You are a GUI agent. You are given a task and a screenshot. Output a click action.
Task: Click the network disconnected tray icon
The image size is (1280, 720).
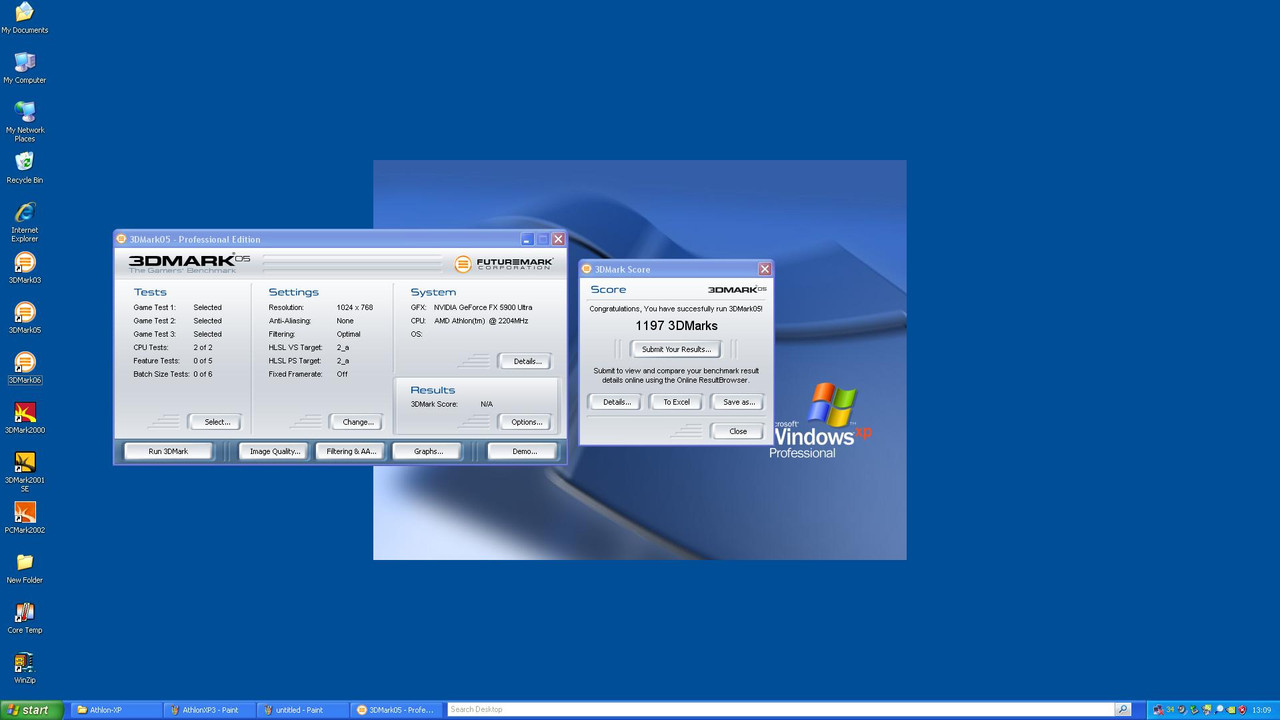1158,710
